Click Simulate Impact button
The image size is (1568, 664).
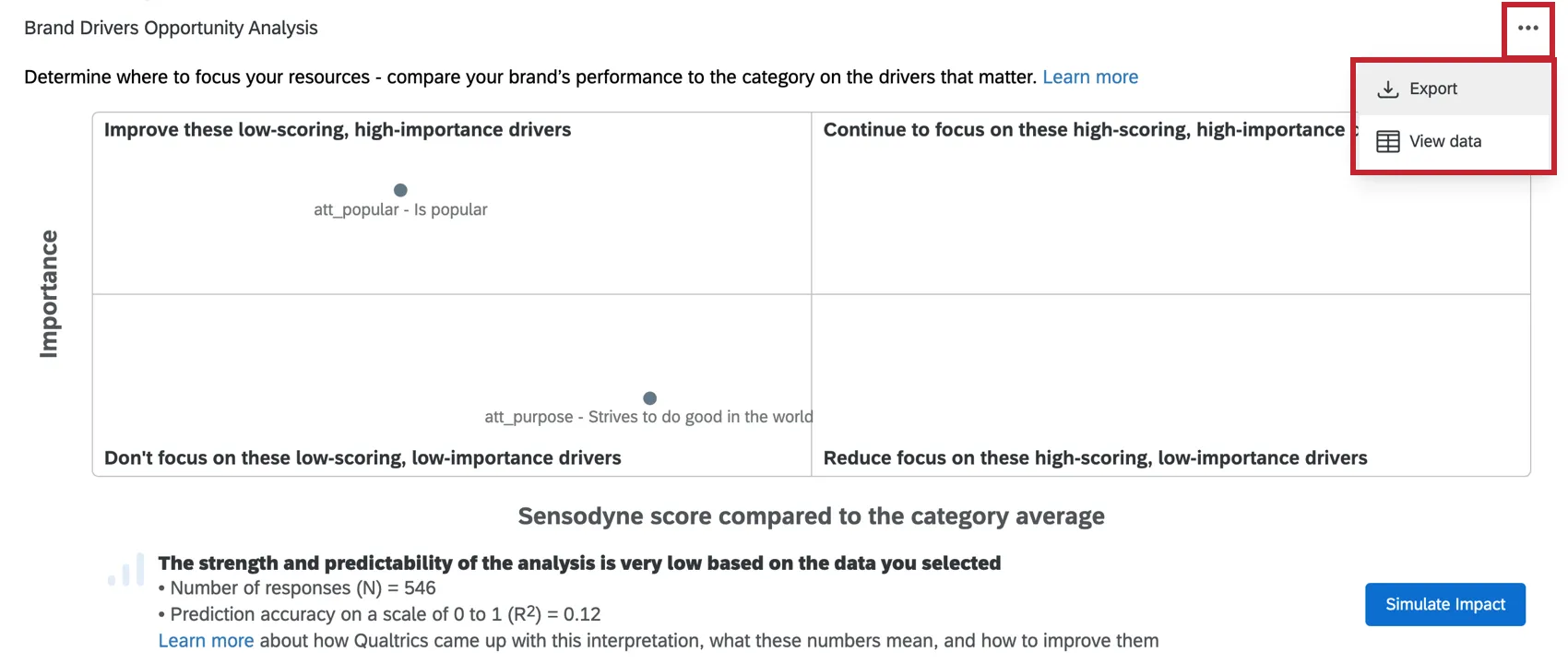click(1444, 604)
